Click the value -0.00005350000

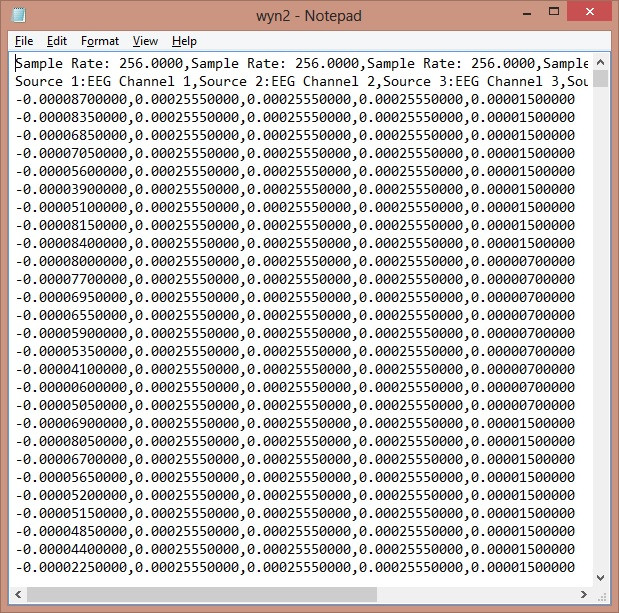pyautogui.click(x=71, y=351)
